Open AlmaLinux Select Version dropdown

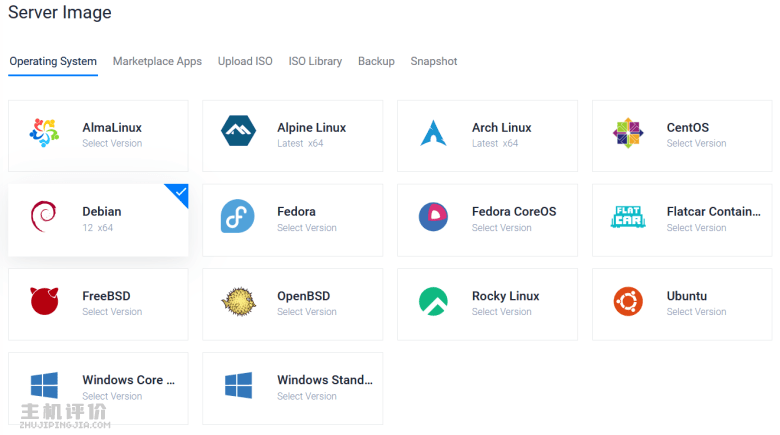tap(112, 143)
